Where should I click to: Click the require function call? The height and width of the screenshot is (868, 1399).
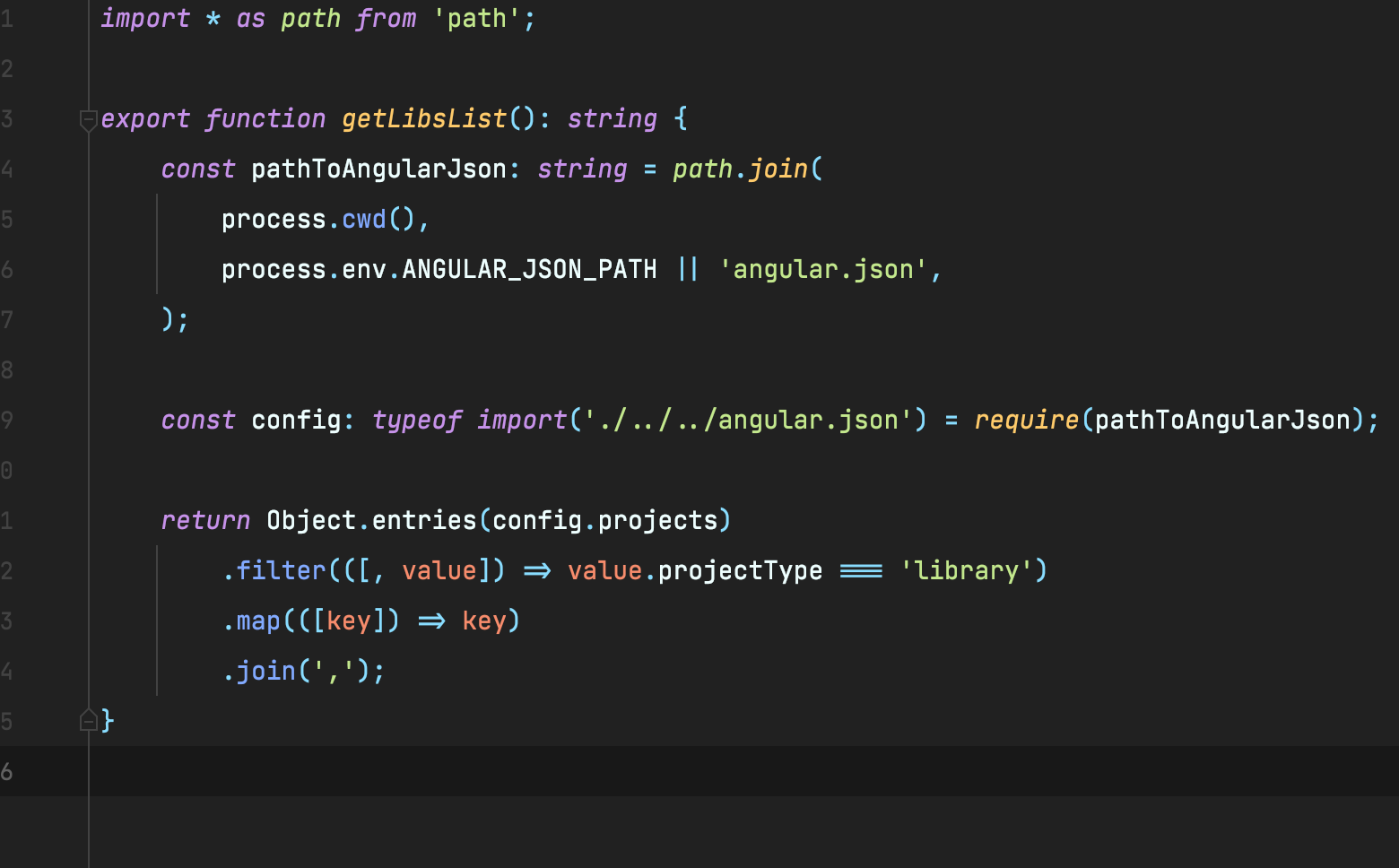pyautogui.click(x=1026, y=421)
